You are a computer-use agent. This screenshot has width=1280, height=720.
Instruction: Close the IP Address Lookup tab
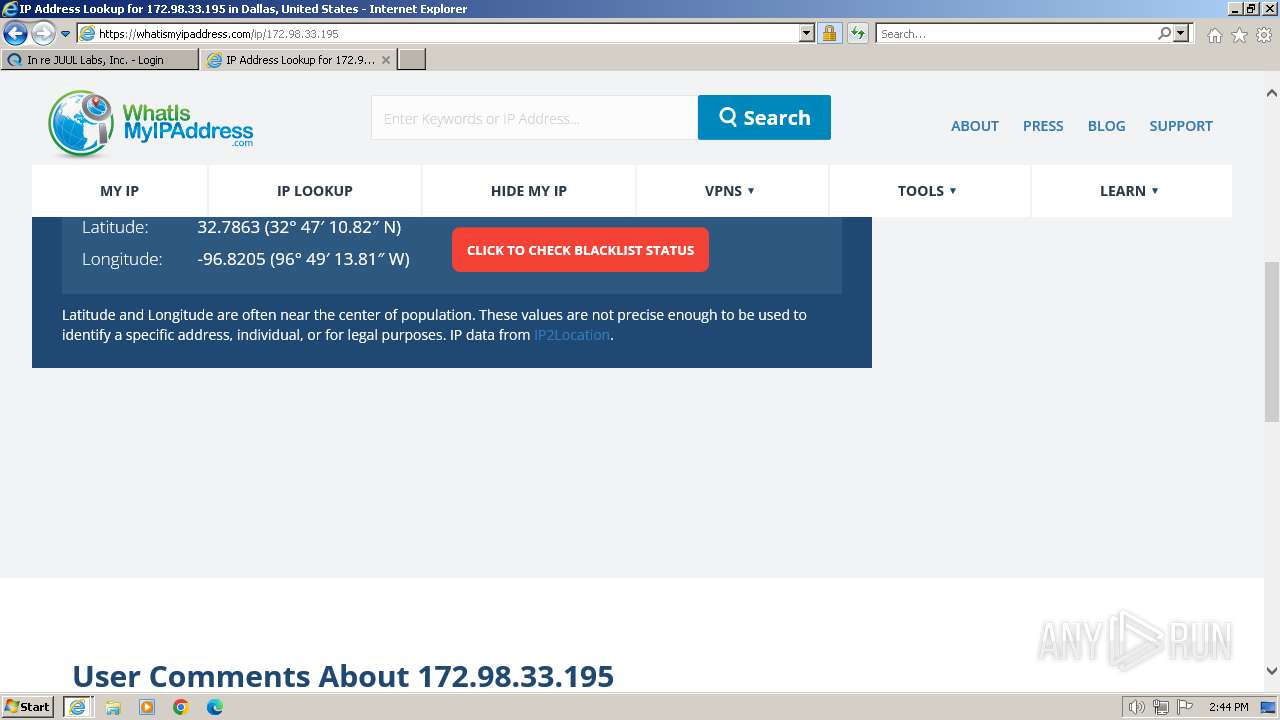[386, 60]
